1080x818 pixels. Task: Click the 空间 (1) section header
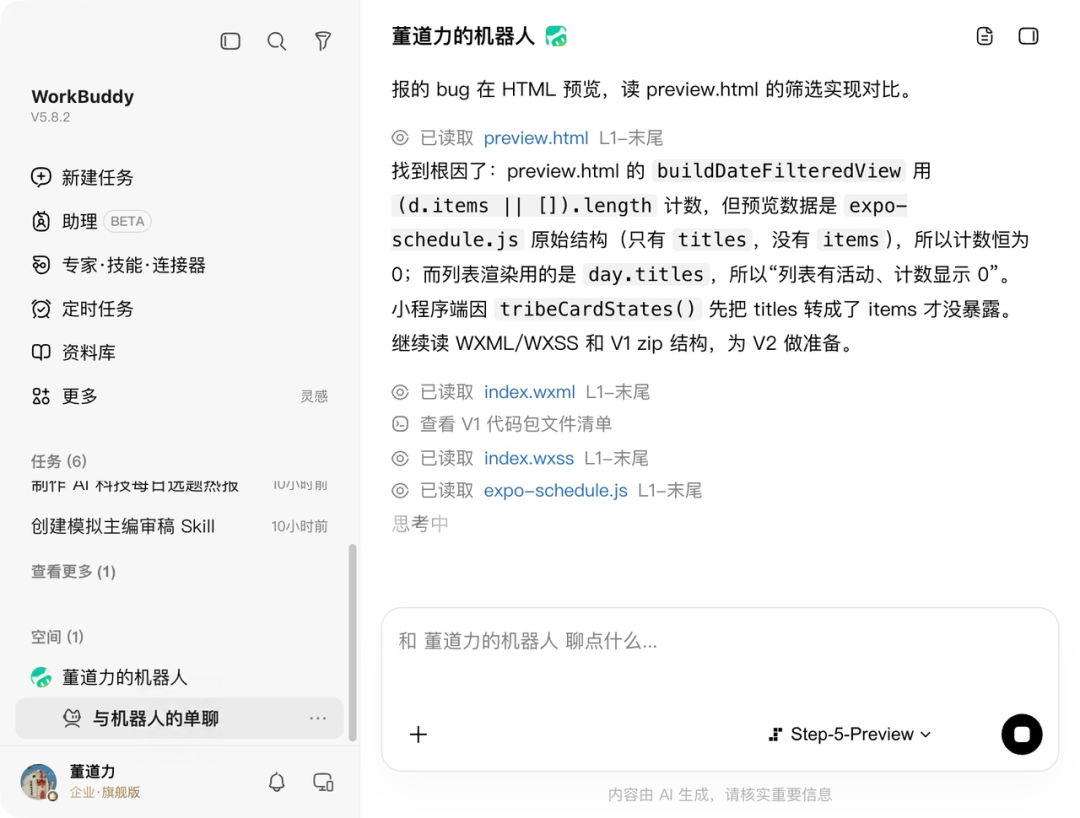[x=57, y=637]
